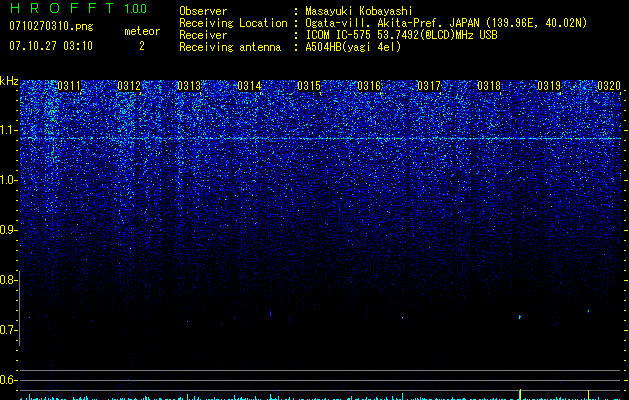Click the Receiving antenna label
The height and width of the screenshot is (400, 629).
[230, 47]
